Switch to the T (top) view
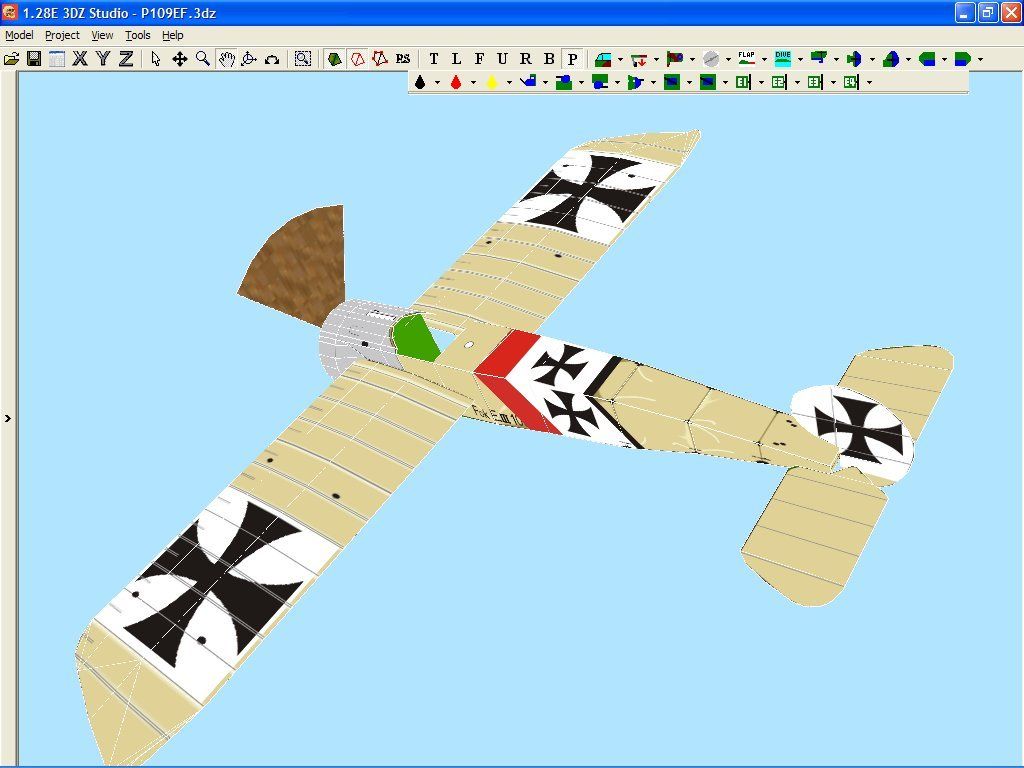The height and width of the screenshot is (768, 1024). [x=434, y=59]
